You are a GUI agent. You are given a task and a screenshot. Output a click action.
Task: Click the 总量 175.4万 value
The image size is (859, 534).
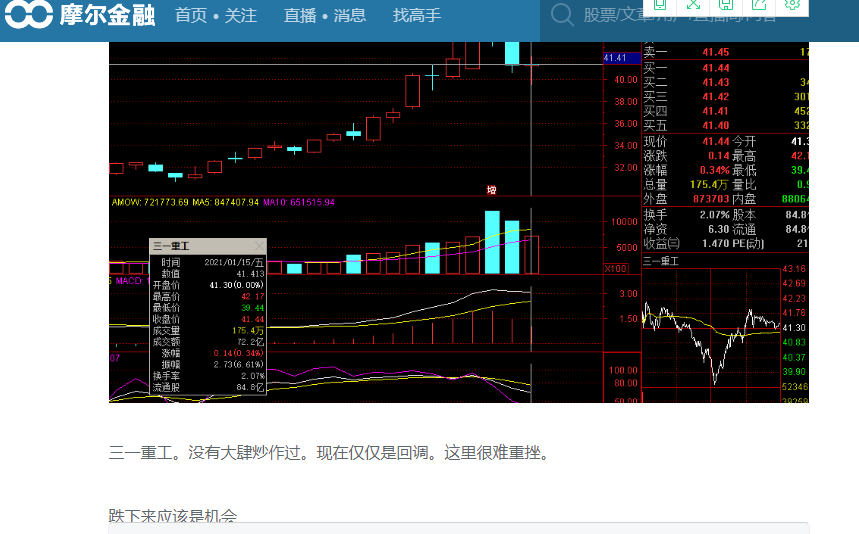tap(709, 185)
